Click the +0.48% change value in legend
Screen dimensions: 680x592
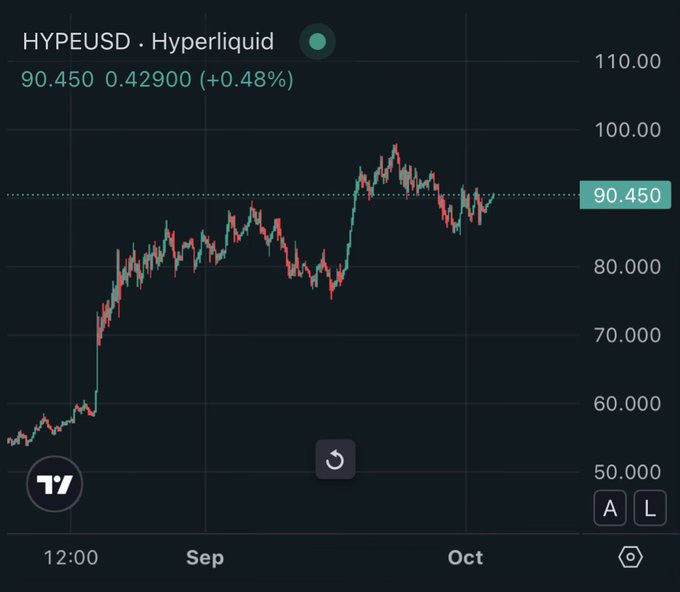tap(246, 80)
